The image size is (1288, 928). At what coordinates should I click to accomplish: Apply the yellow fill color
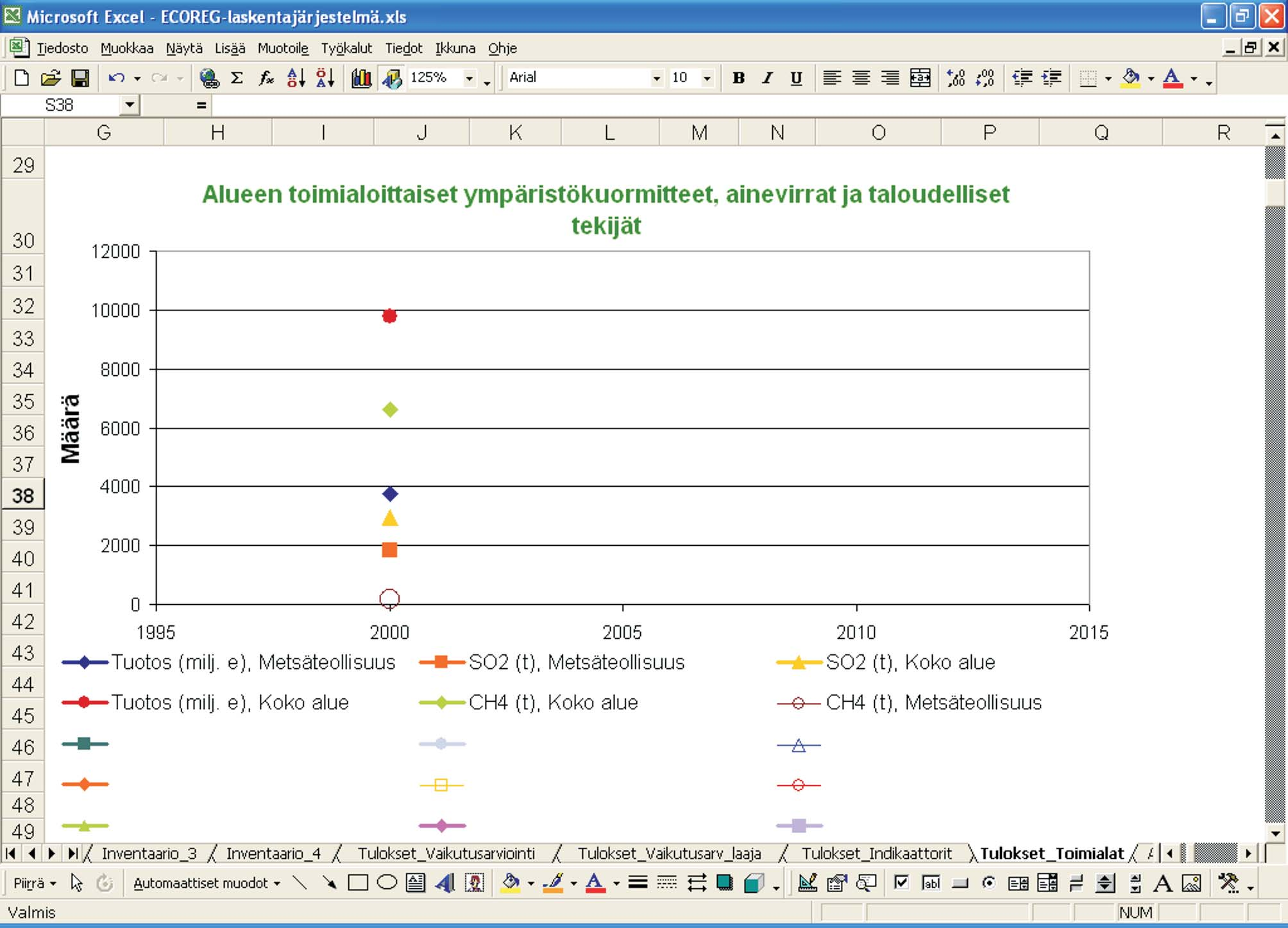[1131, 78]
